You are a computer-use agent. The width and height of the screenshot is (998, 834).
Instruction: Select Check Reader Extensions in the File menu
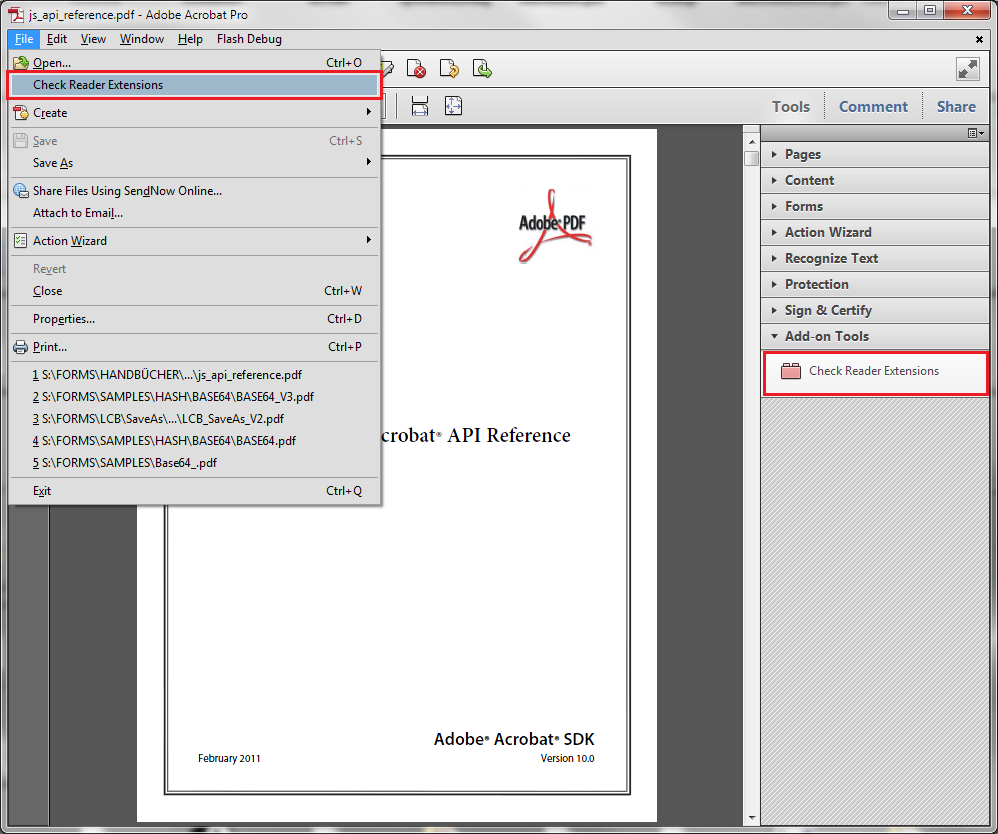click(x=195, y=85)
